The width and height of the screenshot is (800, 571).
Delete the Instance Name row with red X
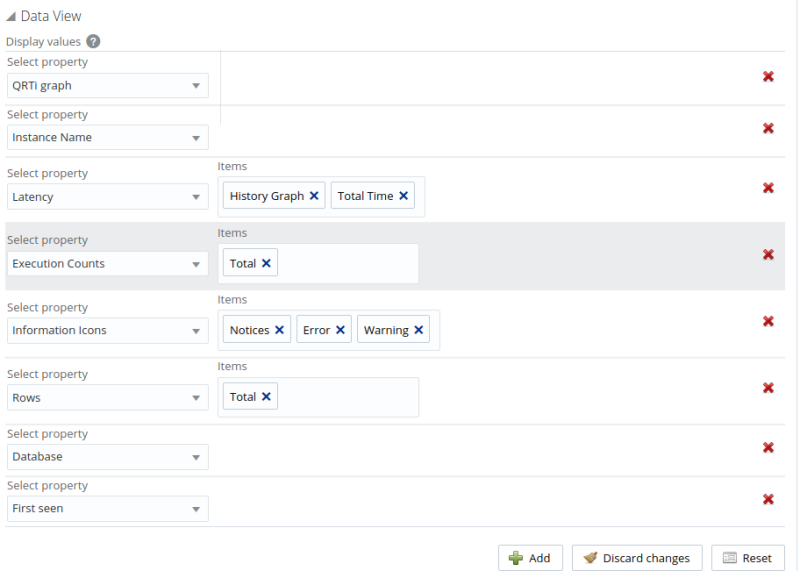coord(768,128)
